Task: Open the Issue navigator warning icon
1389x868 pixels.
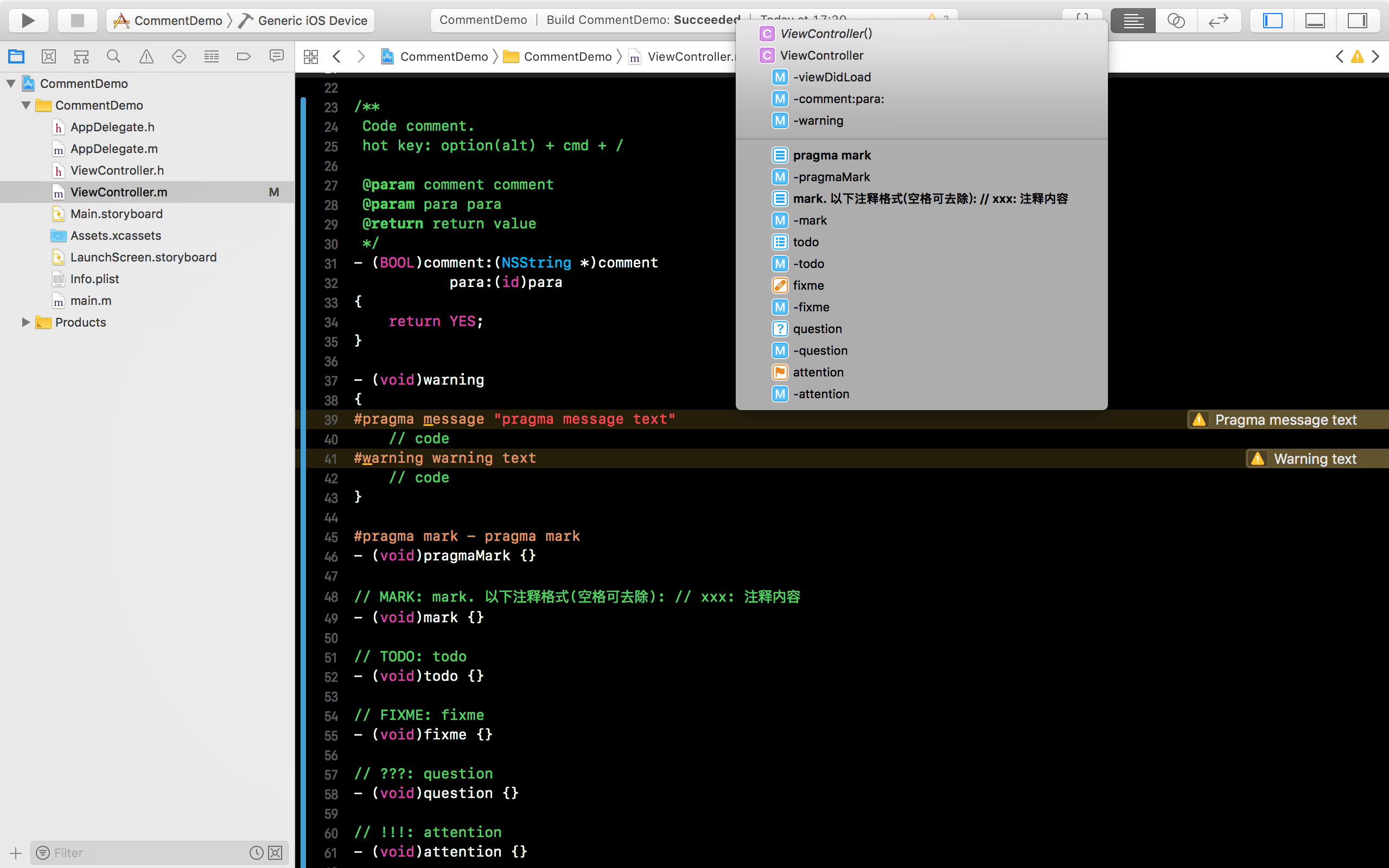Action: point(146,56)
